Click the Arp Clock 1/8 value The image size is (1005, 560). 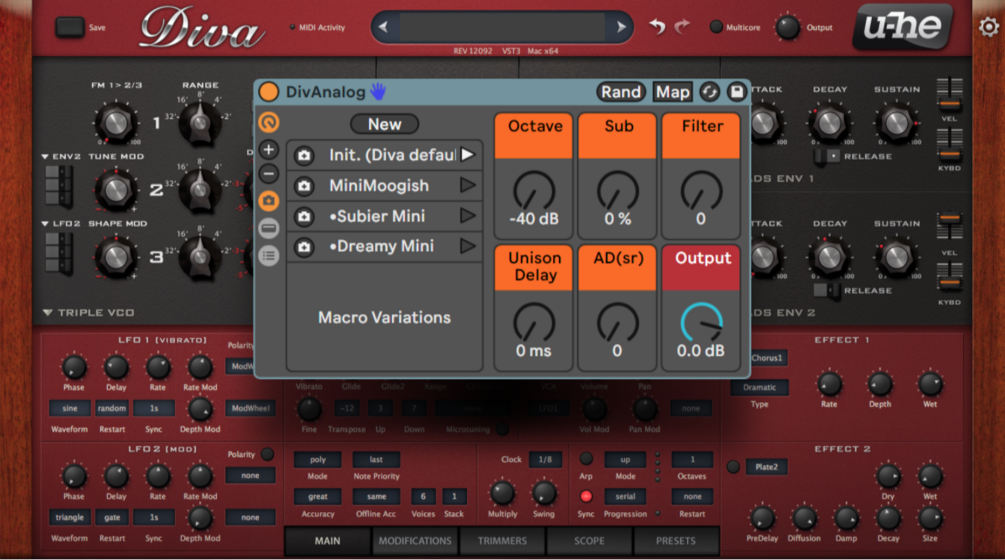(545, 459)
